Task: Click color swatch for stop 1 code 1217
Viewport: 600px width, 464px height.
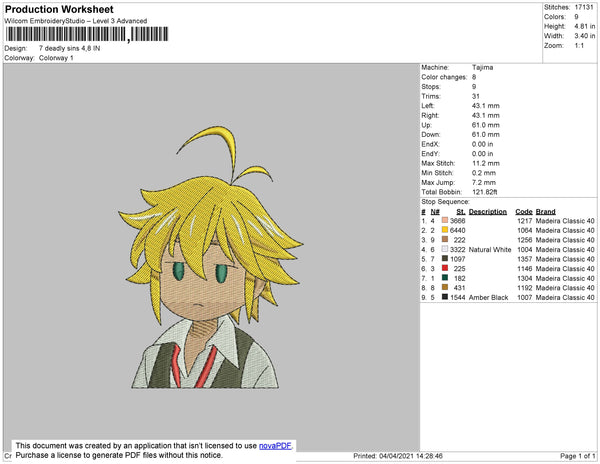Action: coord(445,220)
